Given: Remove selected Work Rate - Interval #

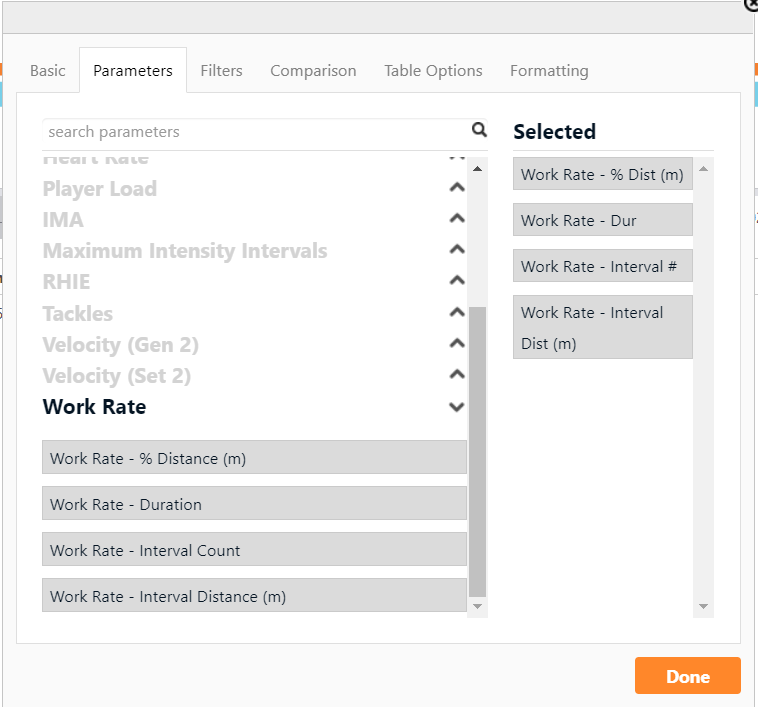Looking at the screenshot, I should [603, 265].
